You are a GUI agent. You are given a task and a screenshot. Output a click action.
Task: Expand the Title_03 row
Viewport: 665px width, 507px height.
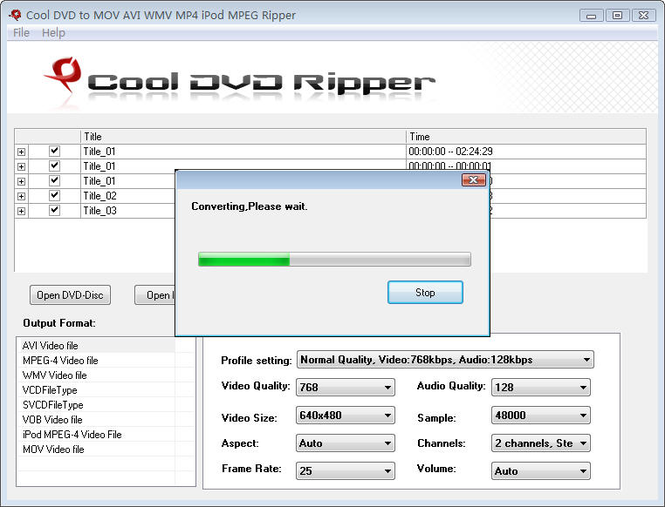(21, 211)
